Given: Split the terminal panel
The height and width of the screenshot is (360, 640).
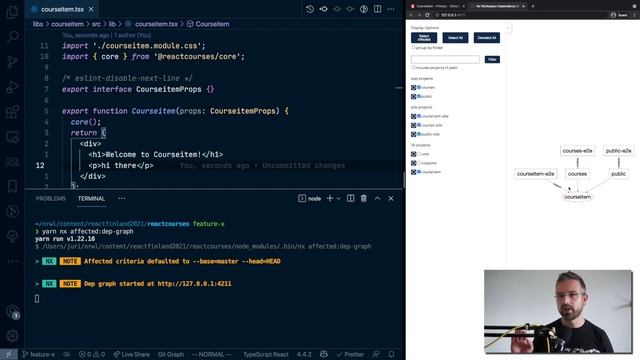Looking at the screenshot, I should point(350,198).
